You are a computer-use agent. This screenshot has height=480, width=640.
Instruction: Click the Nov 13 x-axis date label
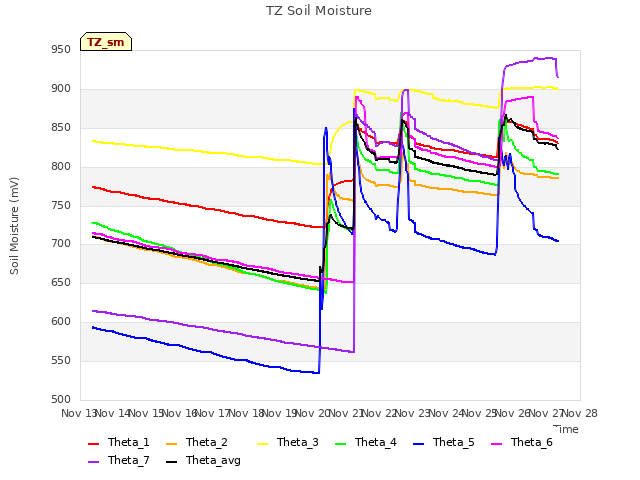pos(78,413)
